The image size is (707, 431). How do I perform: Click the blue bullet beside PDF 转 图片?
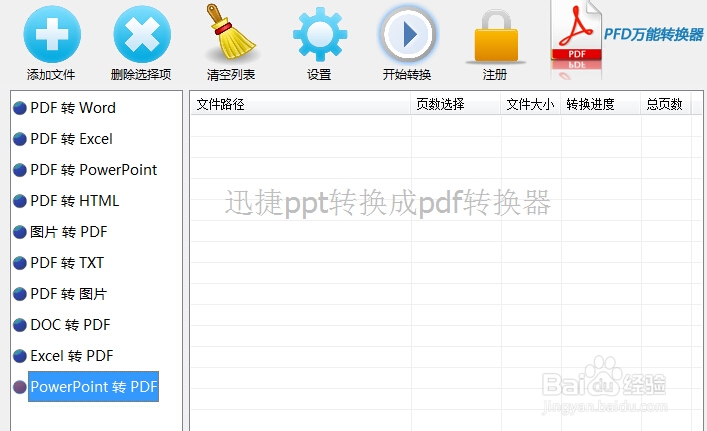pyautogui.click(x=20, y=294)
